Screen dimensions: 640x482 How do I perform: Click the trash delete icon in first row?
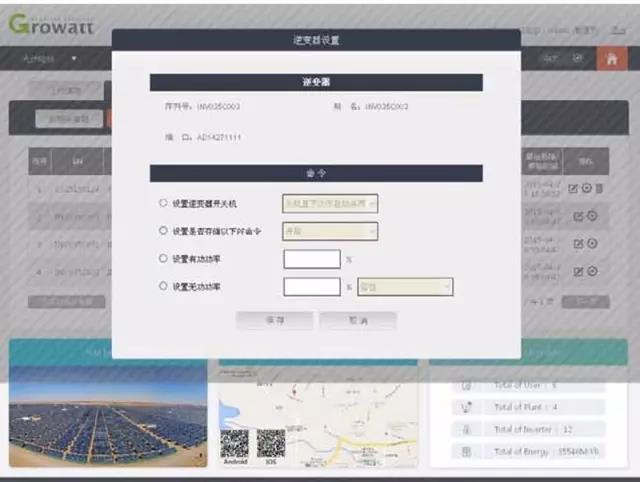click(599, 189)
